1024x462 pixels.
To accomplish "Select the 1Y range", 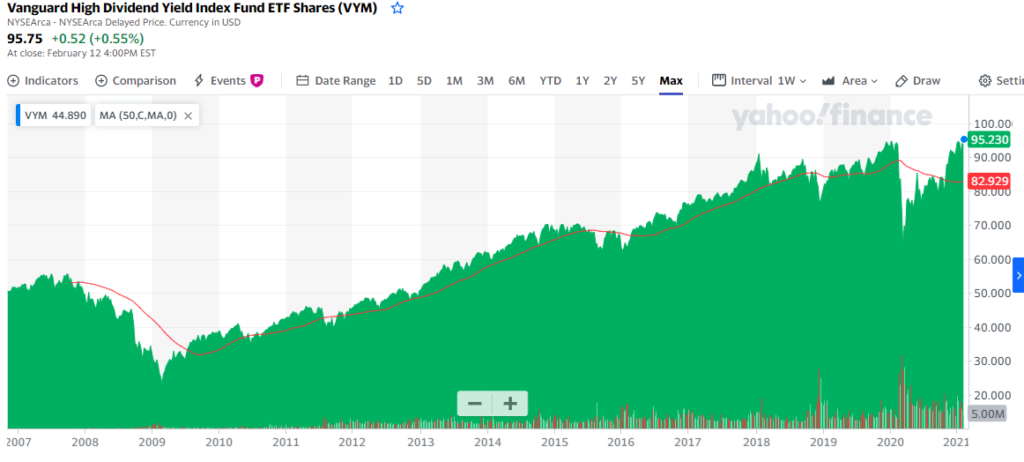I will (x=583, y=81).
